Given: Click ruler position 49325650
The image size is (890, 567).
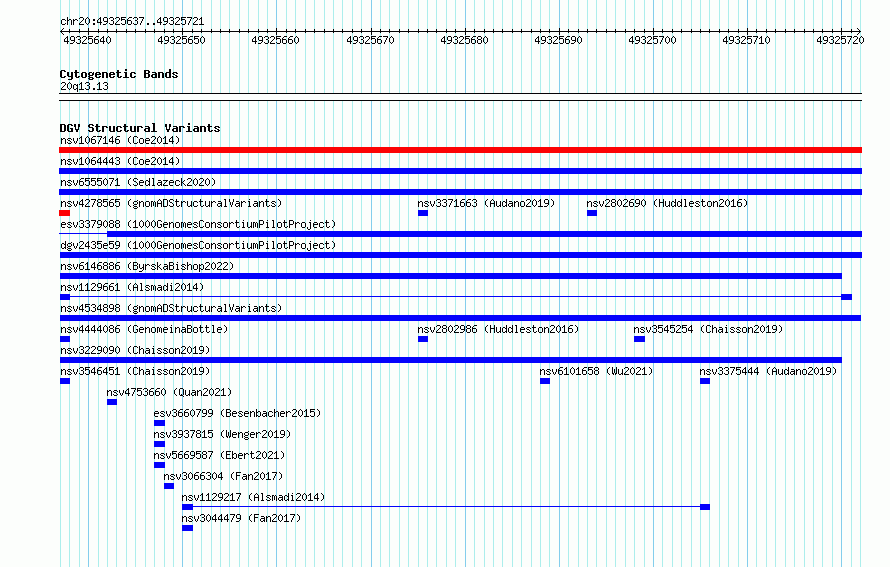Looking at the screenshot, I should pos(182,40).
